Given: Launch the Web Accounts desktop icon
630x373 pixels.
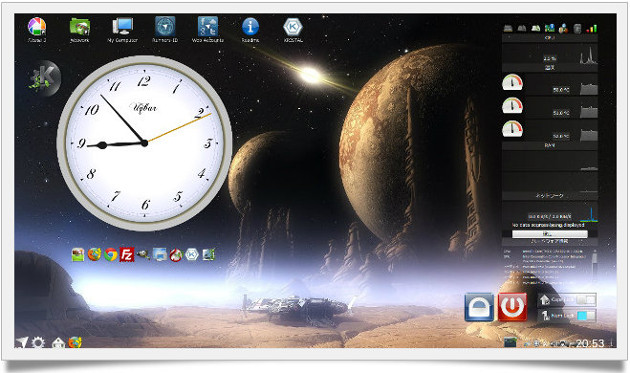Looking at the screenshot, I should pos(207,27).
